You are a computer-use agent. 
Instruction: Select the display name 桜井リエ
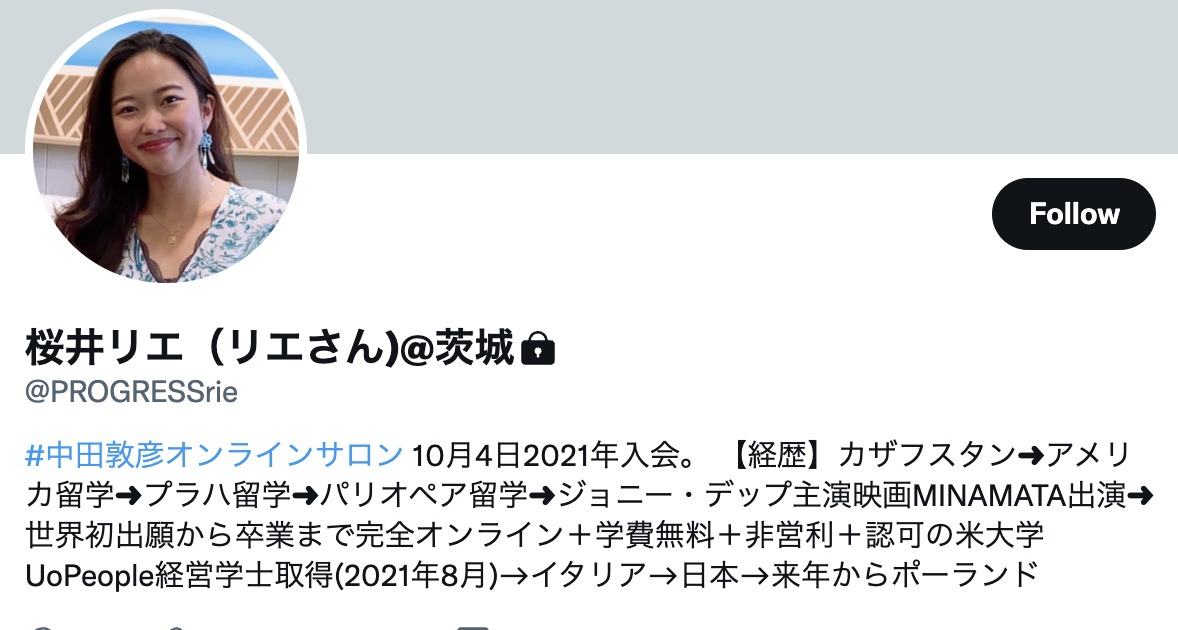click(104, 348)
